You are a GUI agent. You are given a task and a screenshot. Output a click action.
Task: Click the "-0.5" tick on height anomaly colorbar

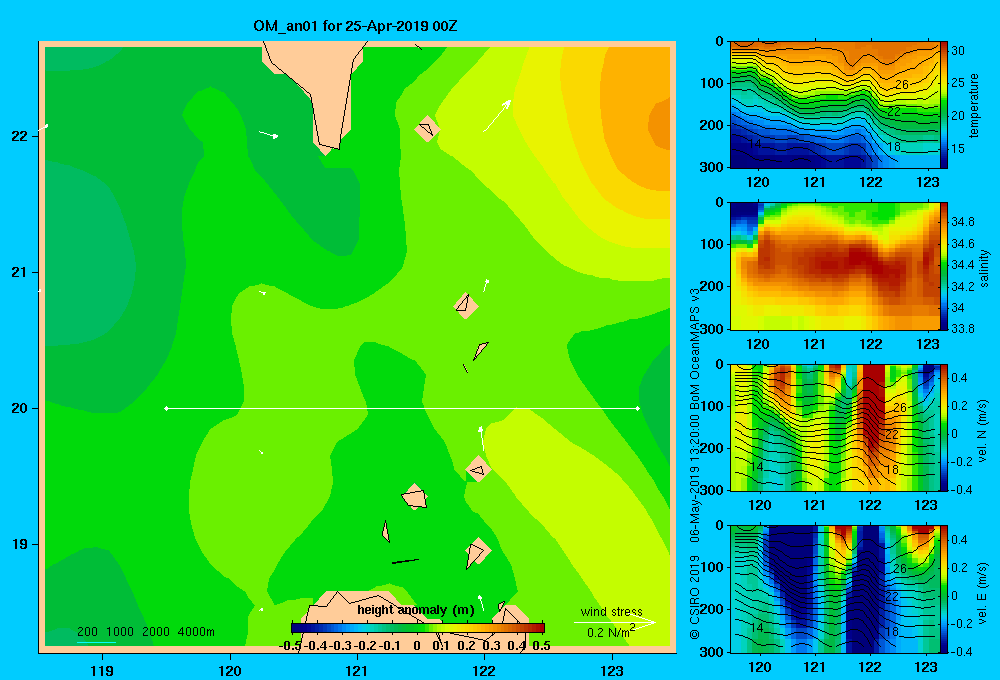pyautogui.click(x=290, y=646)
